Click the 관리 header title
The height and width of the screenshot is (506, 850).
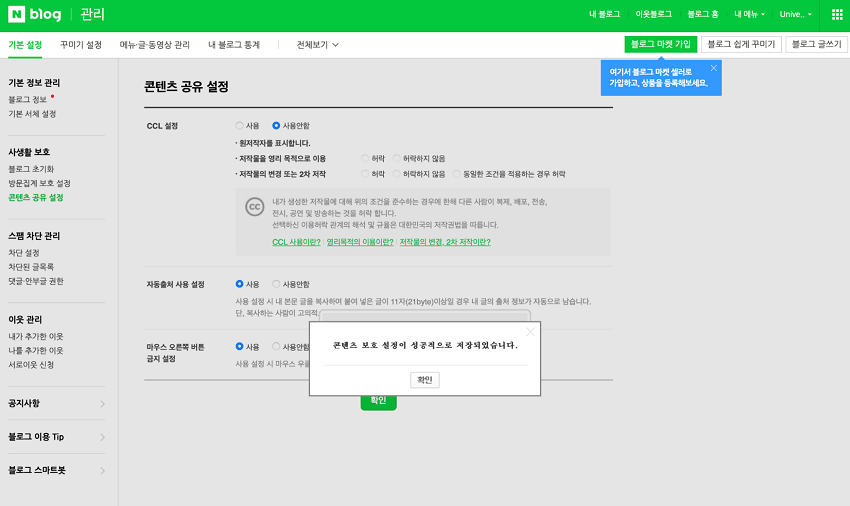92,14
